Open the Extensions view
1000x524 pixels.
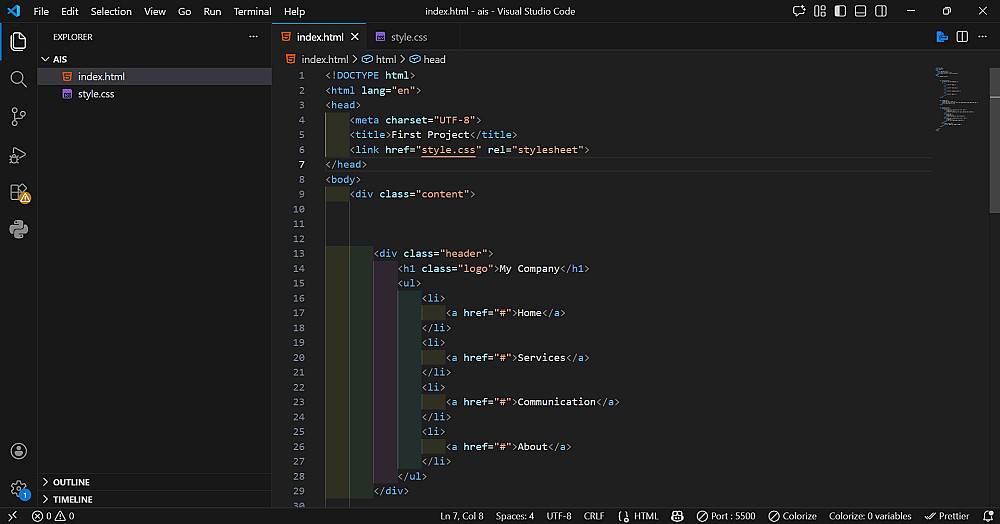18,192
